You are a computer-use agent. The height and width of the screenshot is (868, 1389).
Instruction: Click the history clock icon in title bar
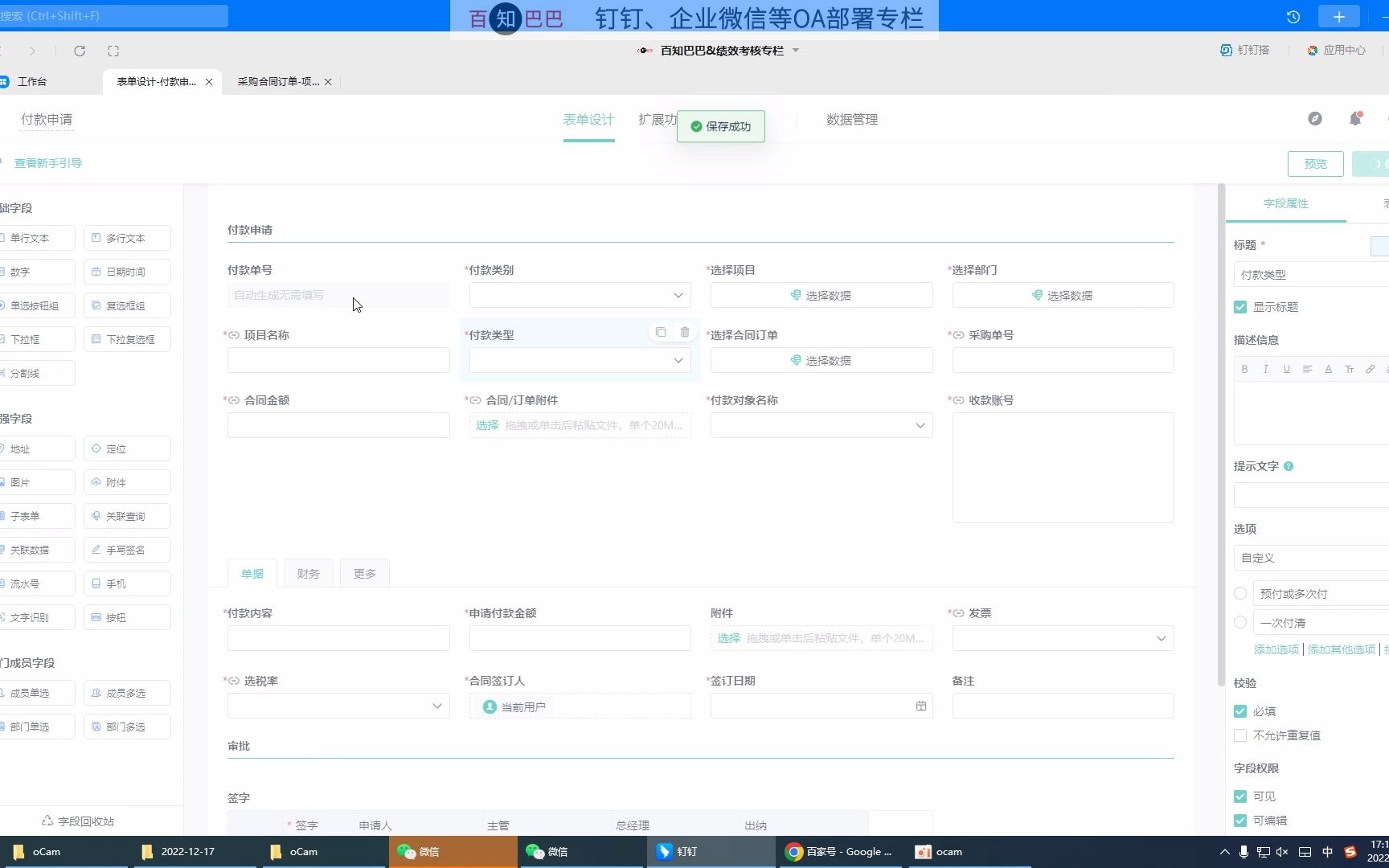[x=1293, y=17]
